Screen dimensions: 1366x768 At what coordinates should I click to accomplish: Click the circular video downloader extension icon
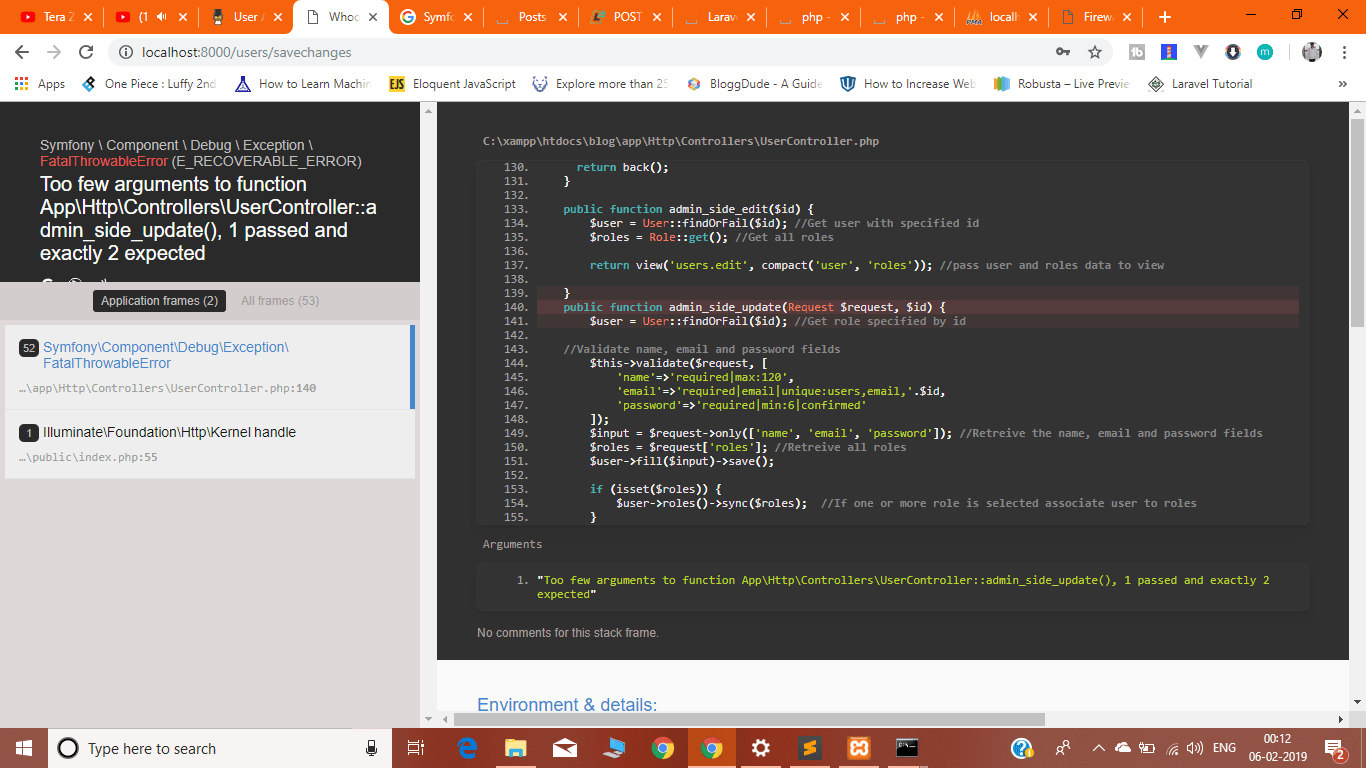(1233, 51)
